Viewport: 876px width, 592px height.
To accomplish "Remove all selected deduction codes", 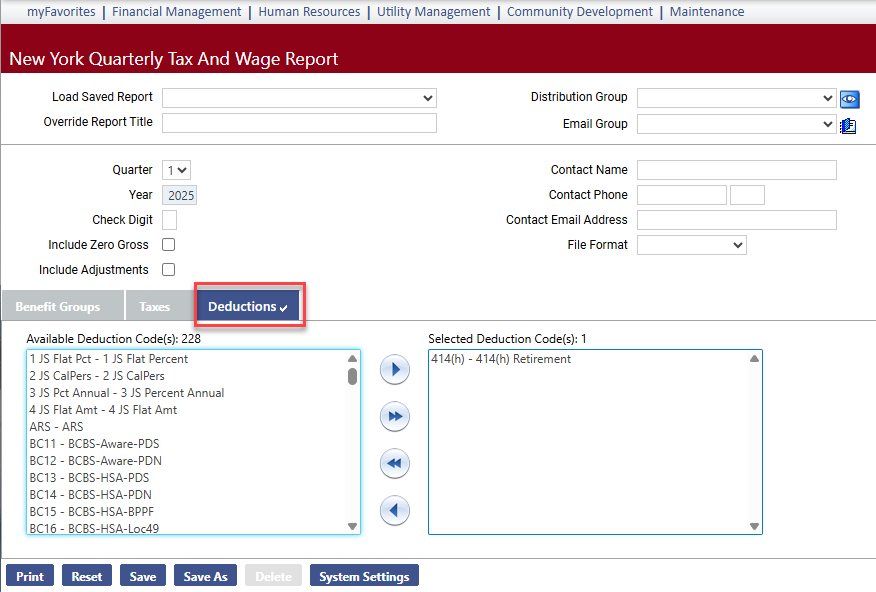I will 395,463.
